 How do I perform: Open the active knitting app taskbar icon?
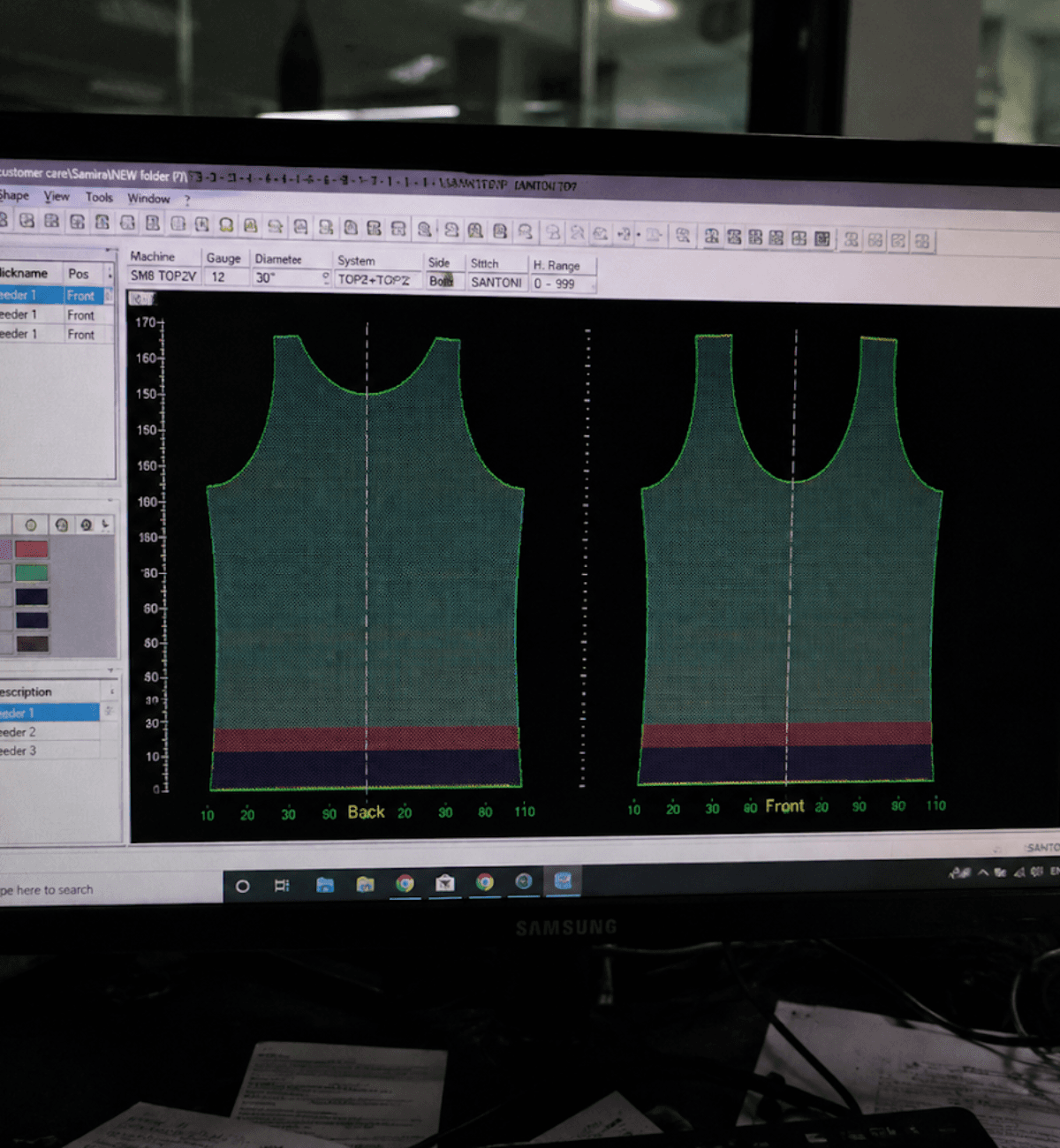pos(563,880)
